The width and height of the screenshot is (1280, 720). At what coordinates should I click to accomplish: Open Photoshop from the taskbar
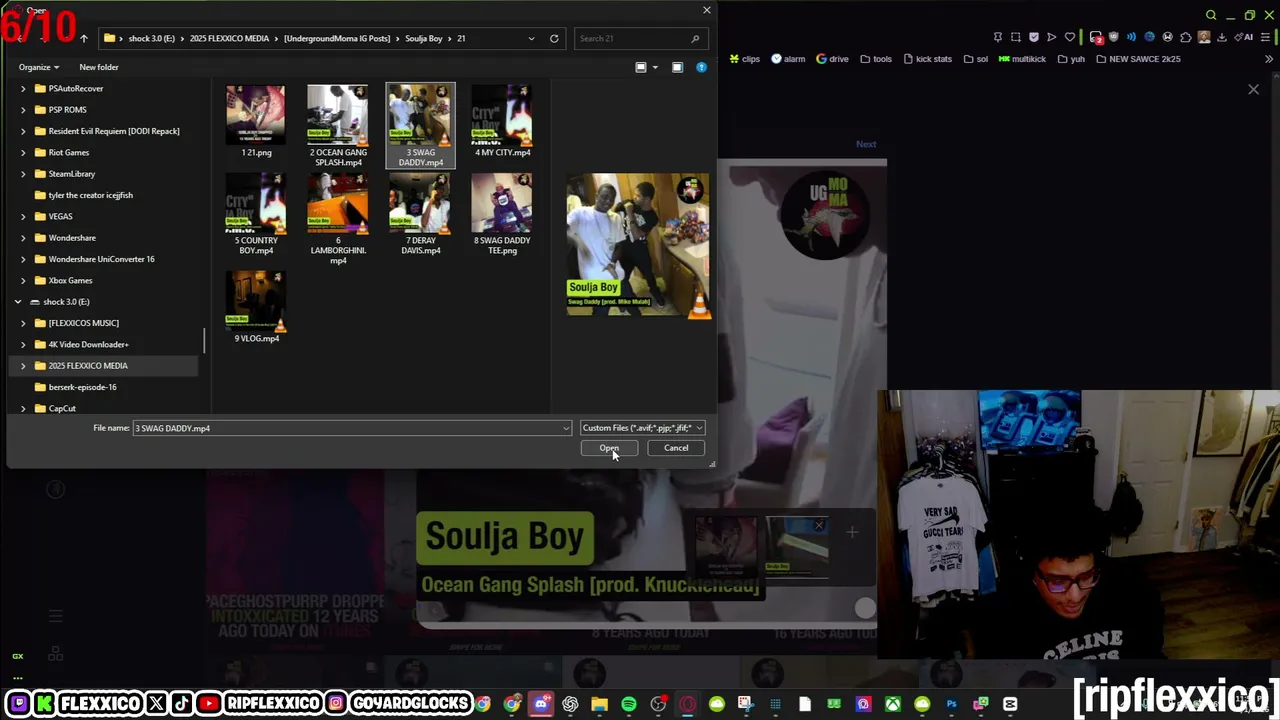pos(951,705)
